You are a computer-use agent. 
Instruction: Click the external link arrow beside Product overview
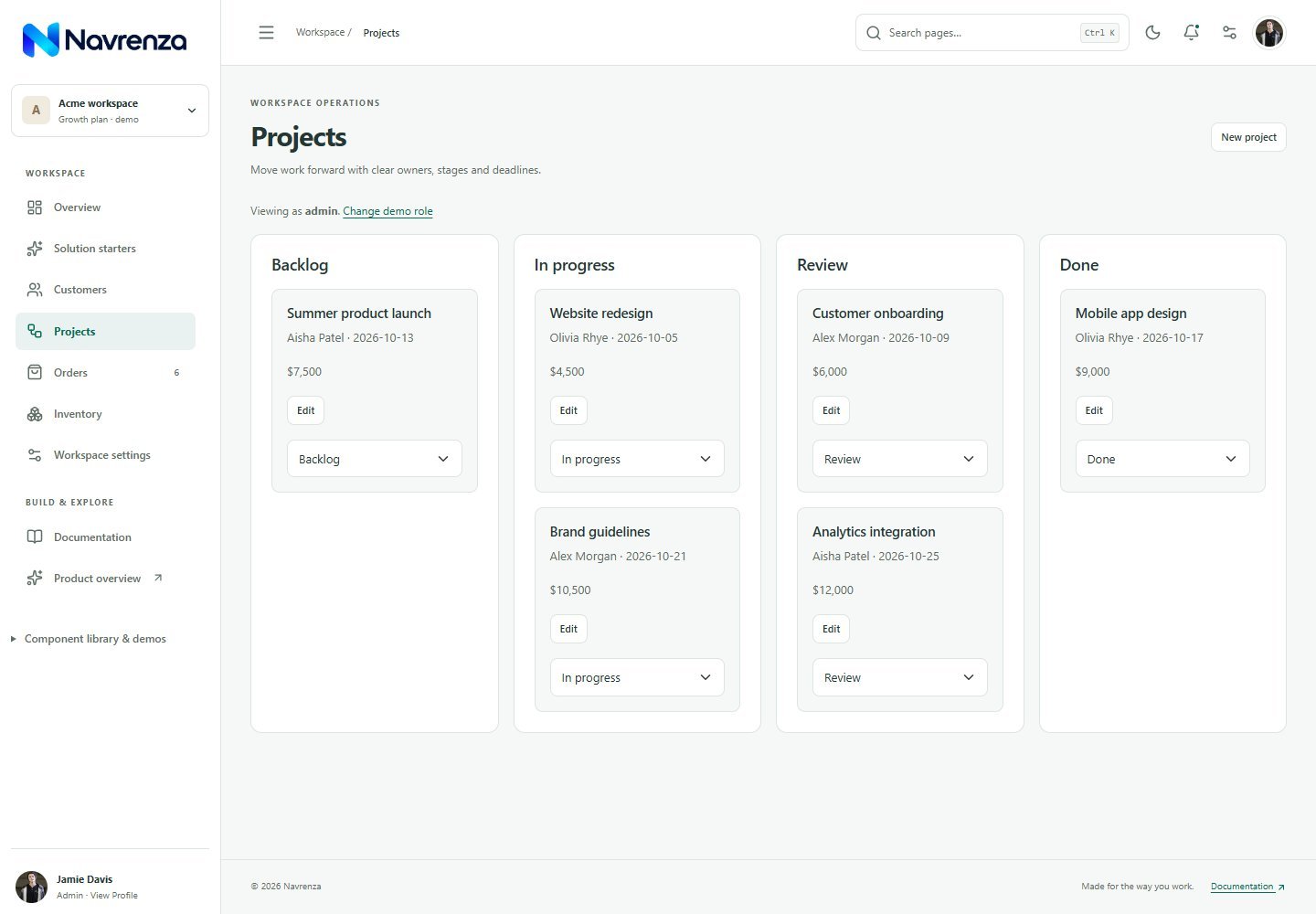[x=158, y=578]
